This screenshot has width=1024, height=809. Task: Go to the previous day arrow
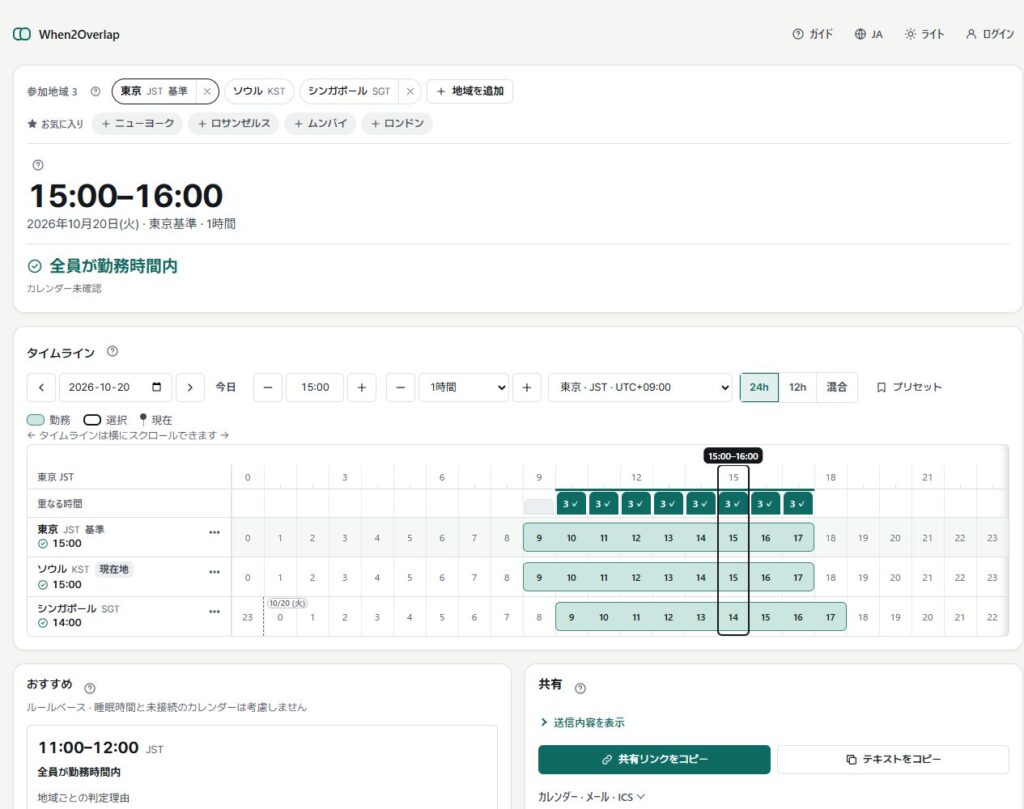(41, 387)
